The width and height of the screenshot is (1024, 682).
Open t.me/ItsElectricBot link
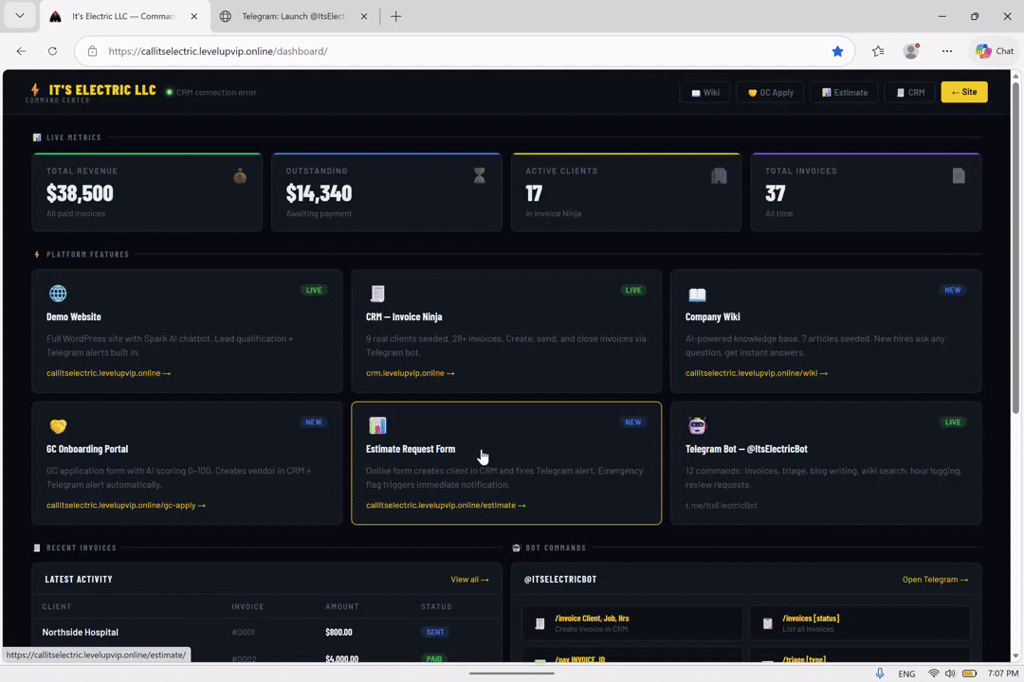pos(721,505)
